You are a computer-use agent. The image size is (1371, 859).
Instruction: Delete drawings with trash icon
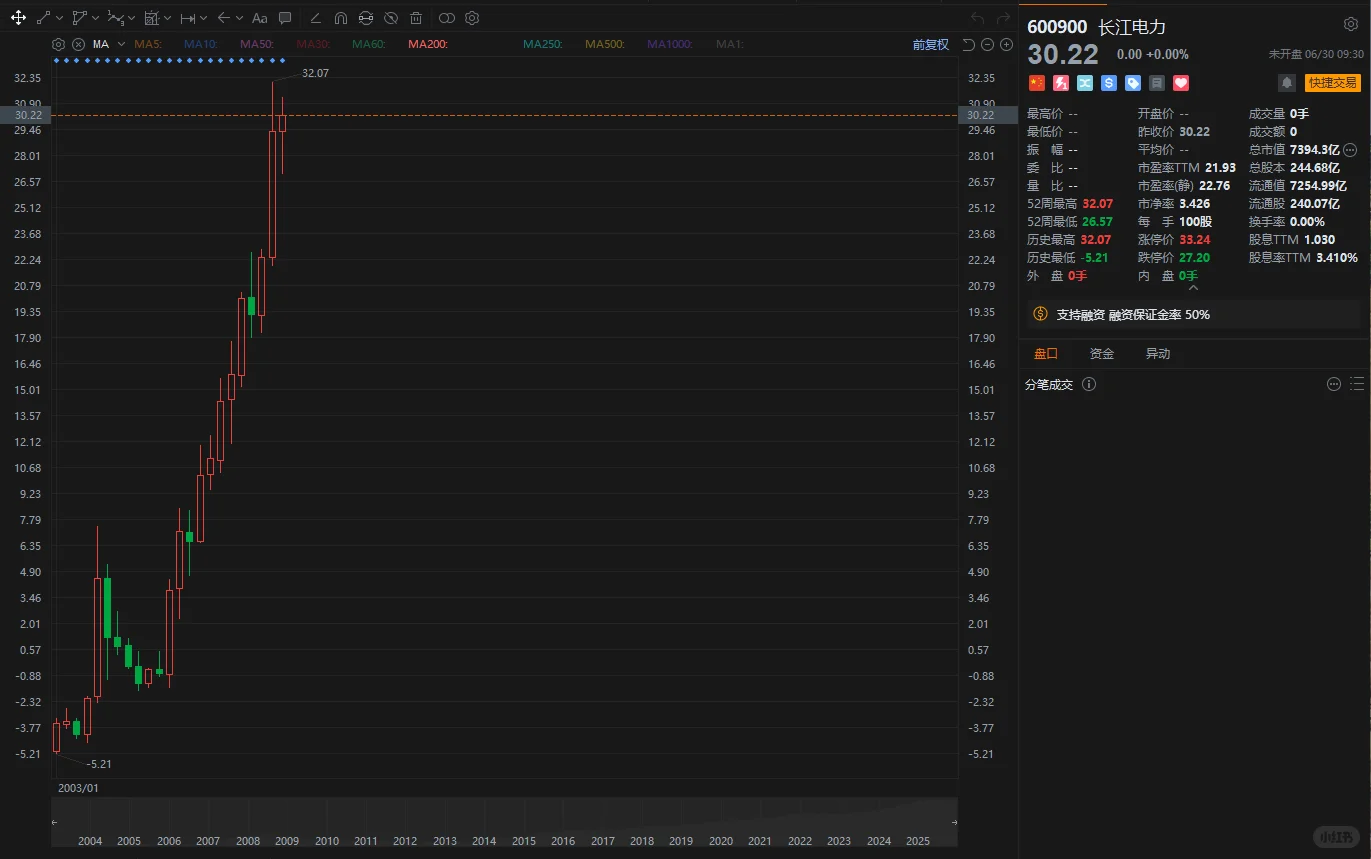tap(416, 18)
